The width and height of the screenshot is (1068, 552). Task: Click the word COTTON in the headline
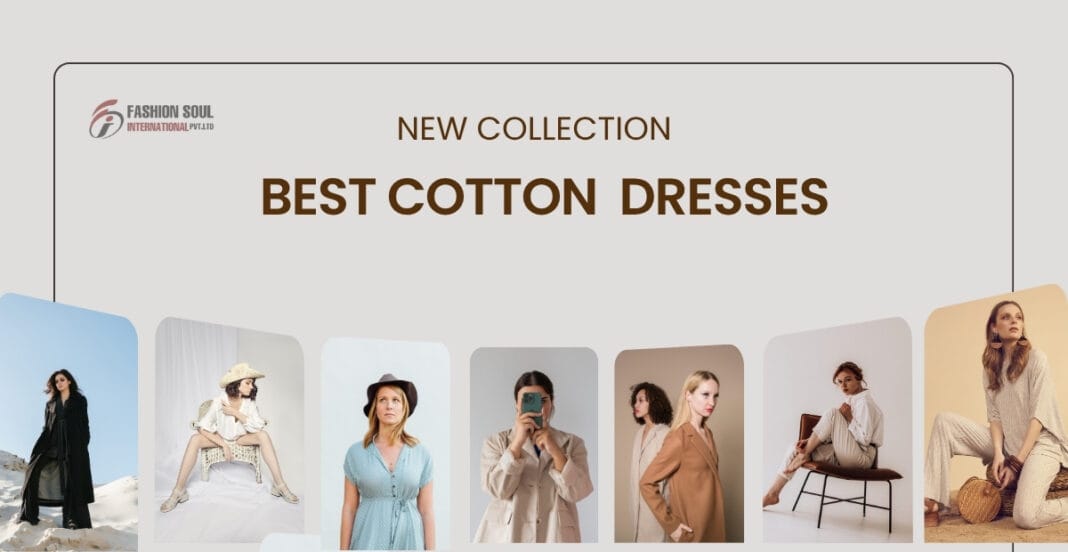[x=492, y=196]
